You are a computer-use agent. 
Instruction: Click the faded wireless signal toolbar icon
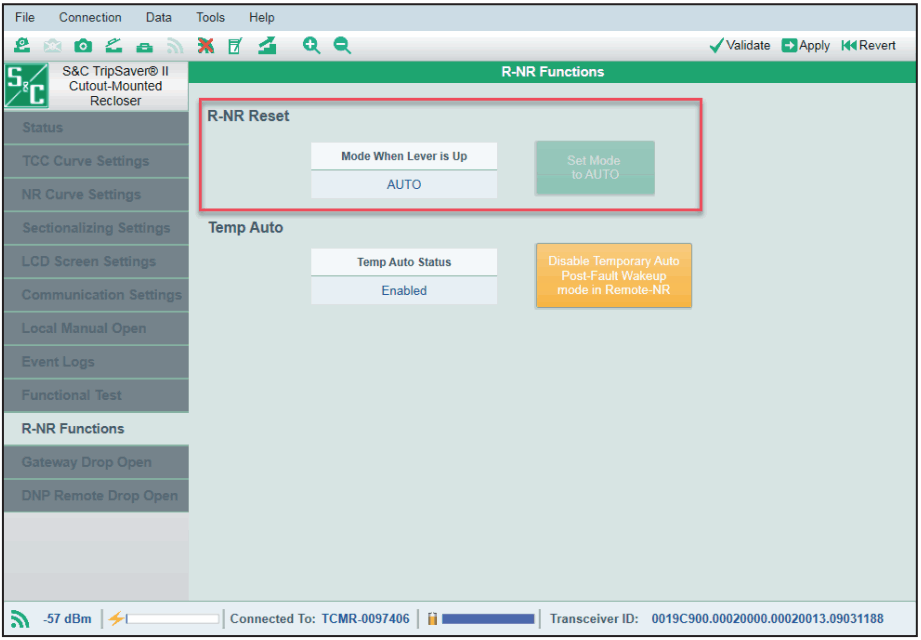click(175, 46)
